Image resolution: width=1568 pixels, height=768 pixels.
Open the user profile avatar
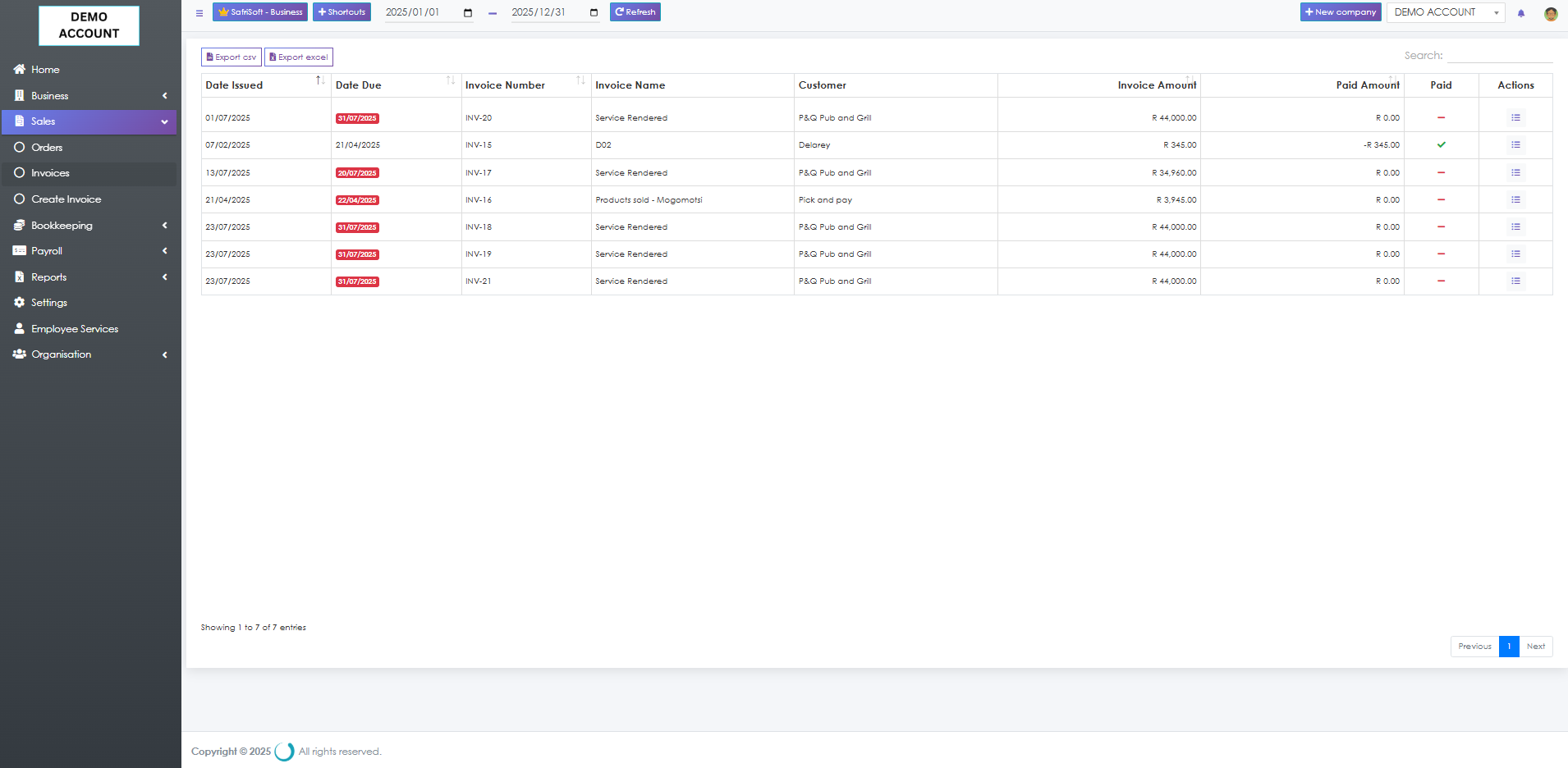[1550, 13]
